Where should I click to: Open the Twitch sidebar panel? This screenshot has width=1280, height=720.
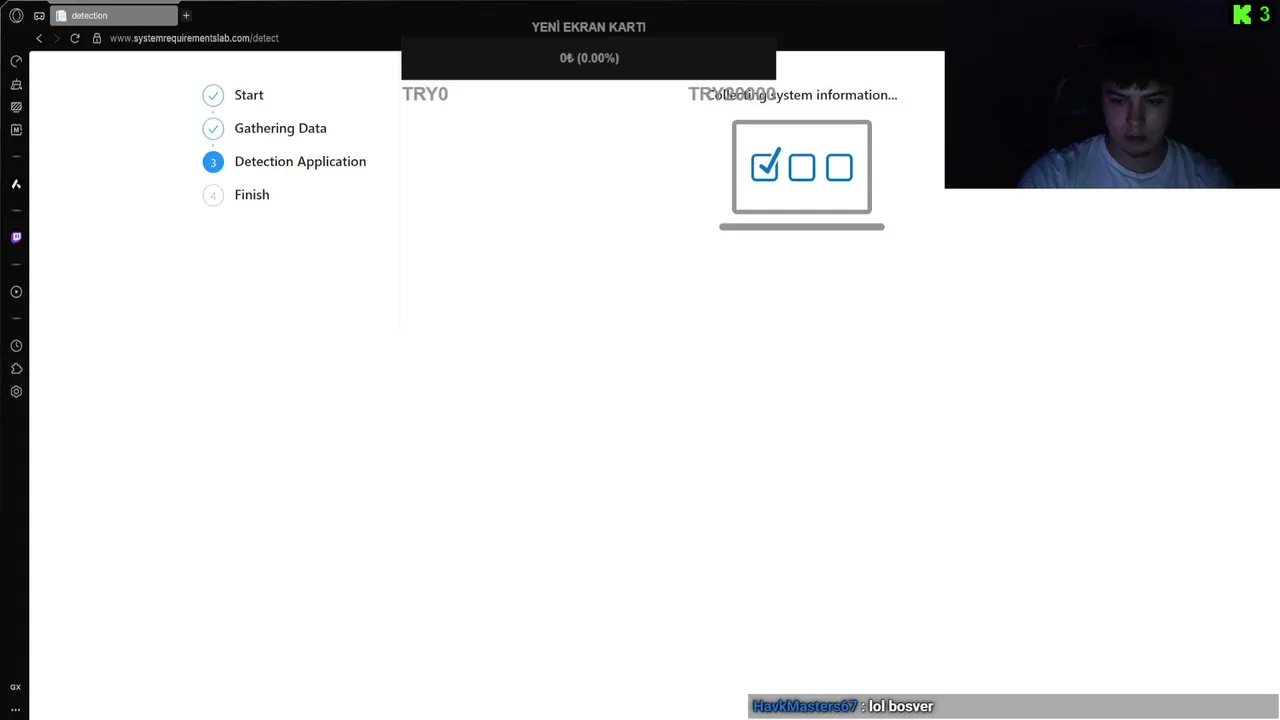16,237
